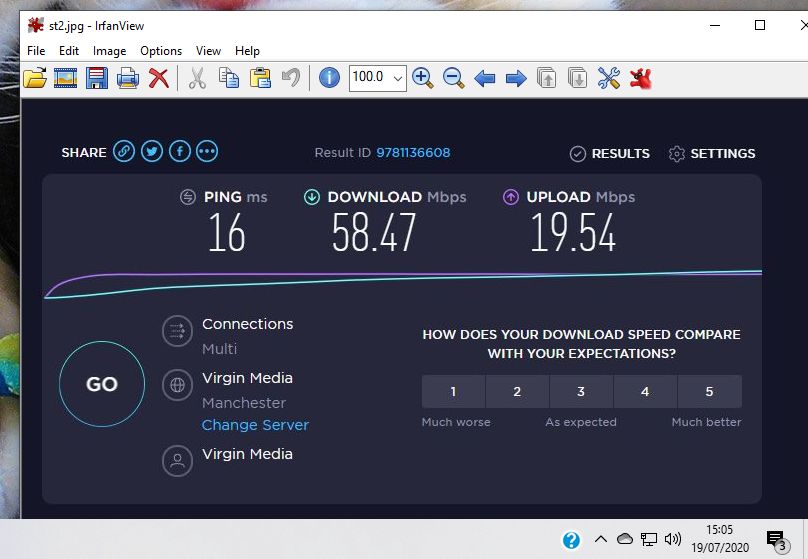Open the Edit menu

click(69, 51)
